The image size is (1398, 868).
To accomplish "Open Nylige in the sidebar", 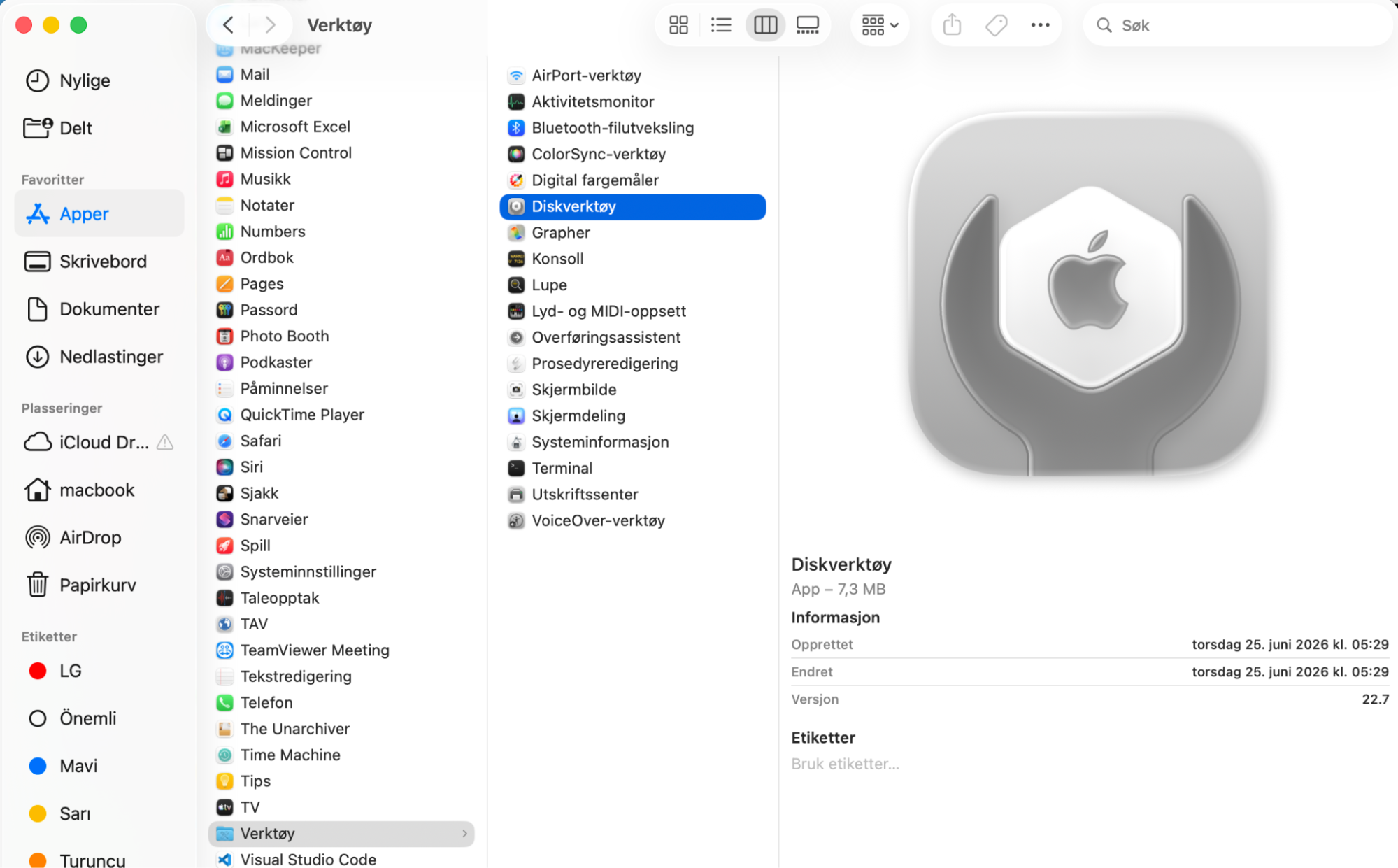I will 99,80.
